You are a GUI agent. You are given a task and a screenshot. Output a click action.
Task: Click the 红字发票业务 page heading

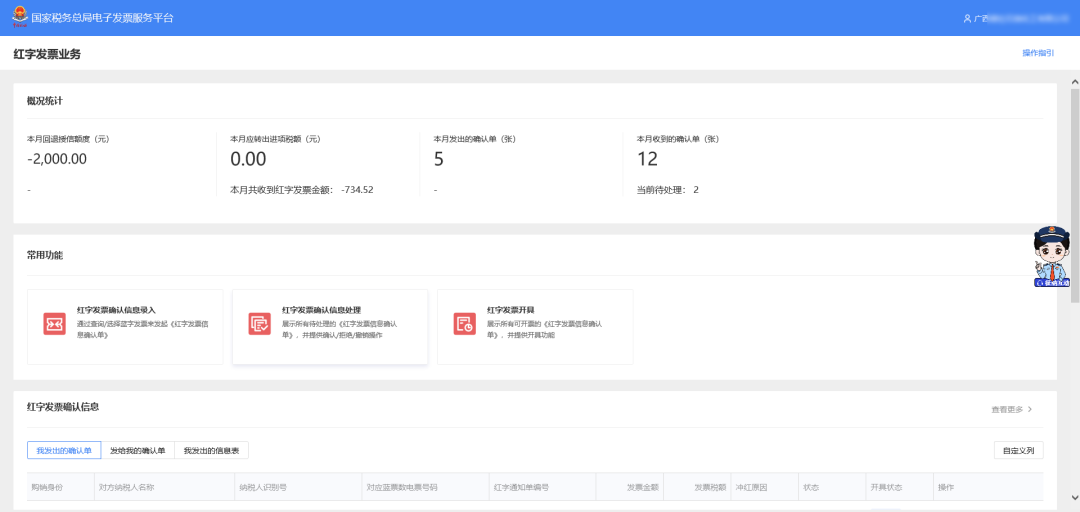click(x=48, y=54)
